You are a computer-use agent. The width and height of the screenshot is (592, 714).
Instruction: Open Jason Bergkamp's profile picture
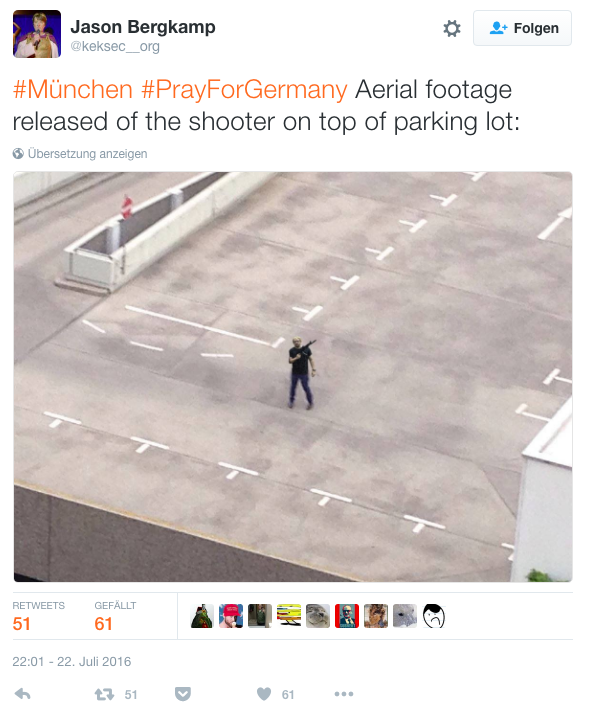coord(37,34)
